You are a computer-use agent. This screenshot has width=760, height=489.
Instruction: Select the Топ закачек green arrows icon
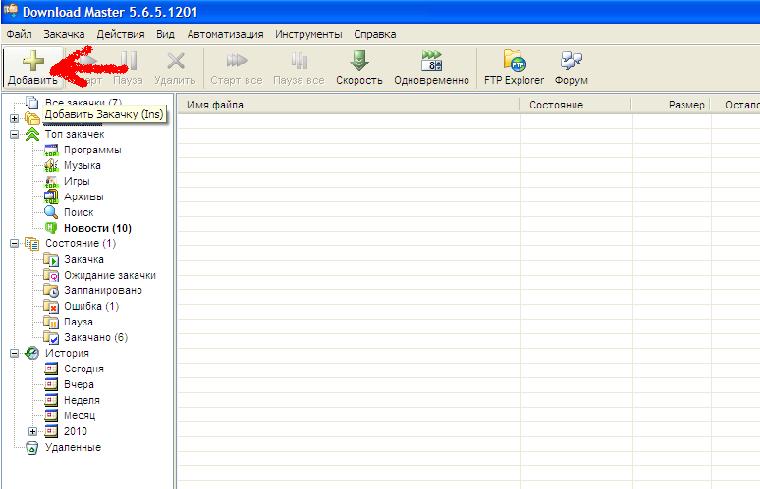(x=32, y=134)
